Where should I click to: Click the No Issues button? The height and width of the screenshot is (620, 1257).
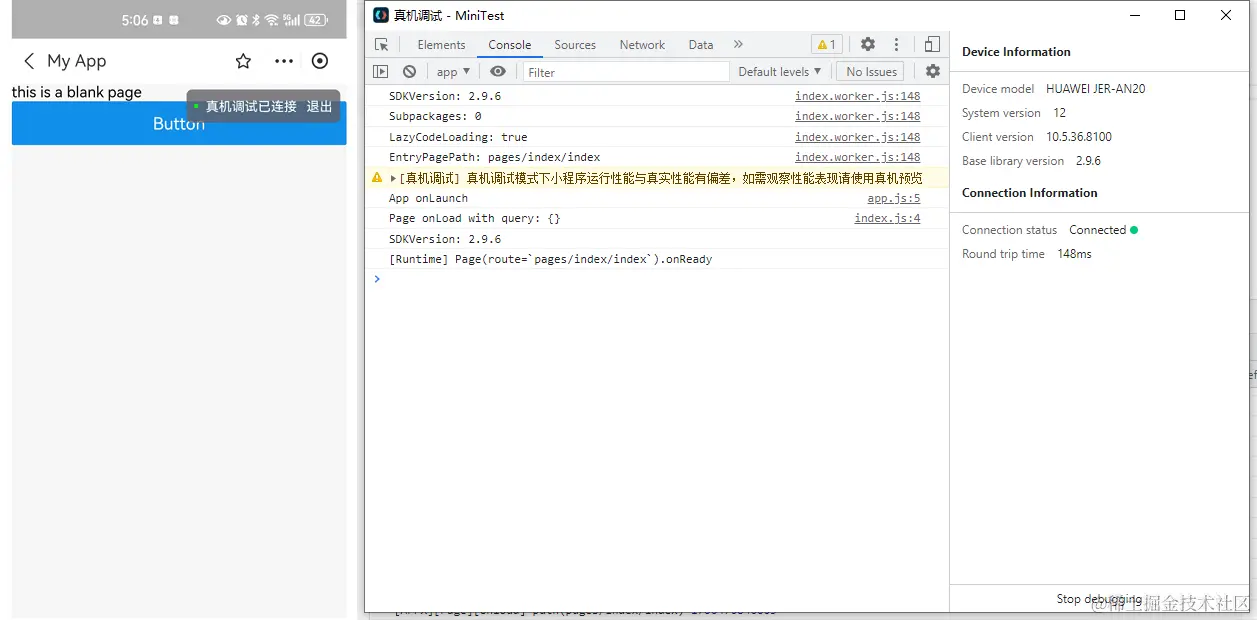(872, 72)
